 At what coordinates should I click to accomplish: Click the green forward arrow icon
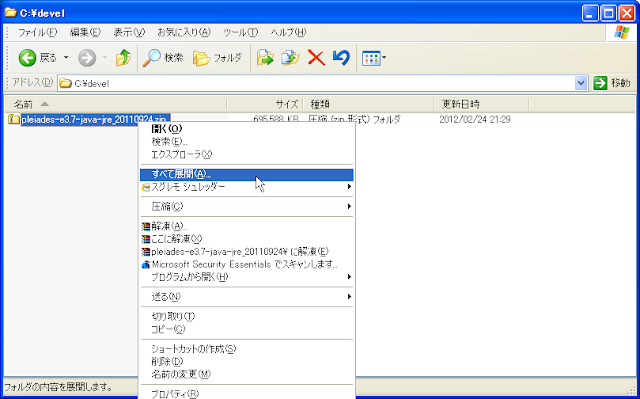tap(87, 58)
